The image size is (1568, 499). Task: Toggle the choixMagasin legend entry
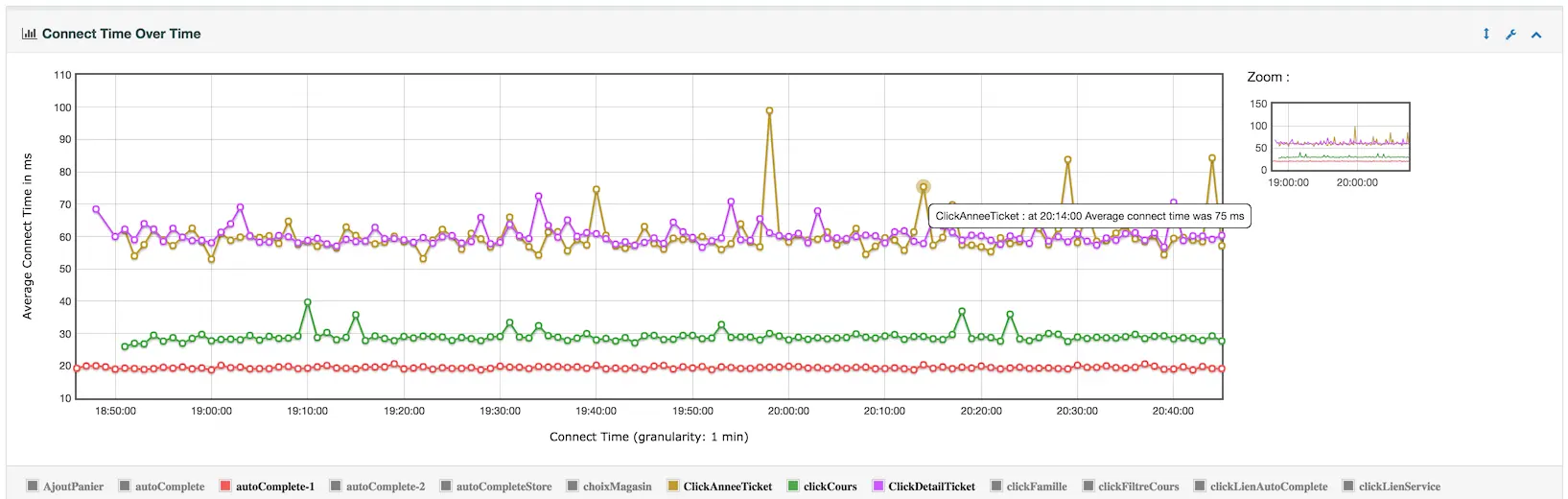609,487
